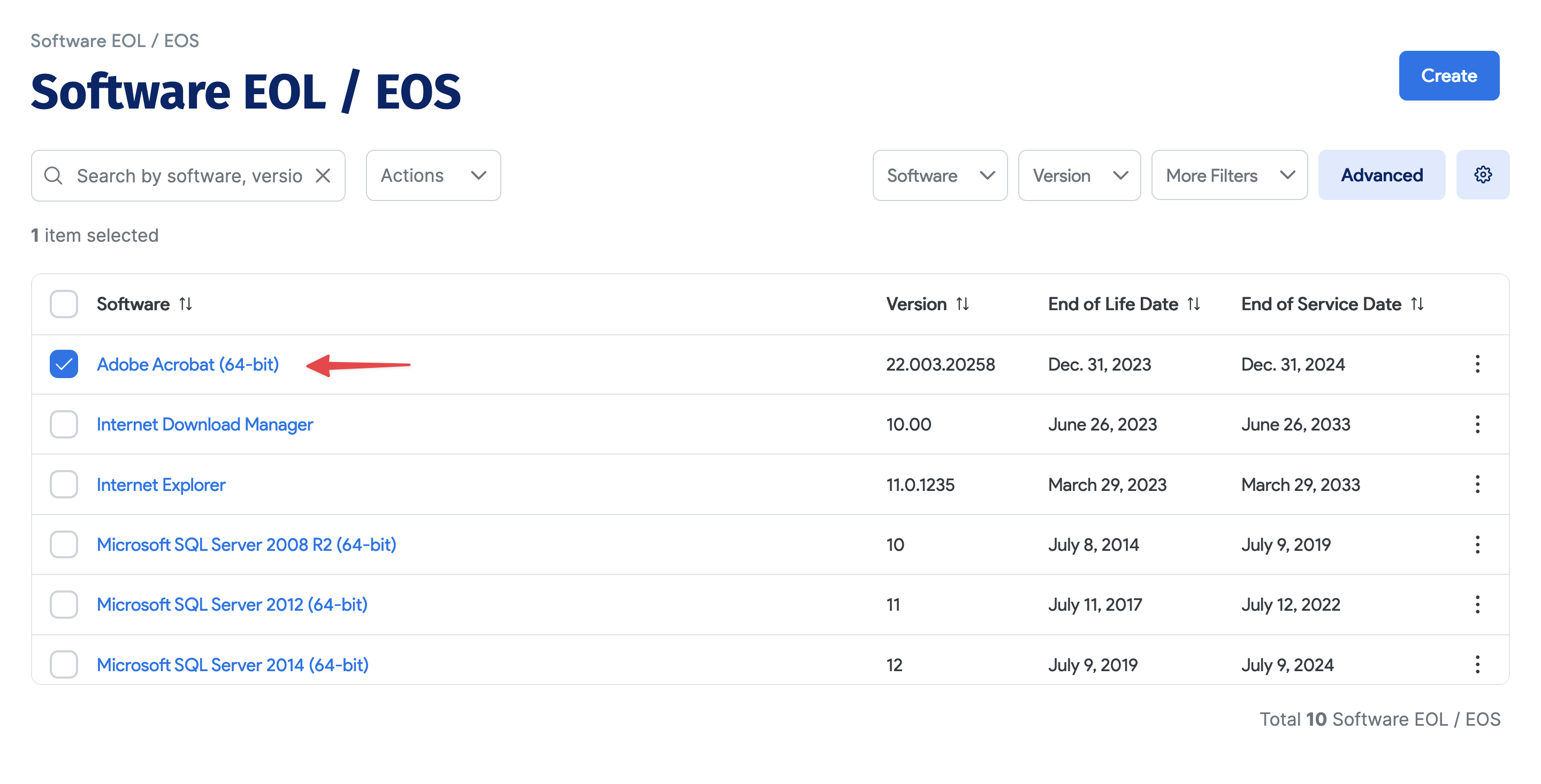This screenshot has height=784, width=1541.
Task: Open the settings gear next to Advanced
Action: point(1483,175)
